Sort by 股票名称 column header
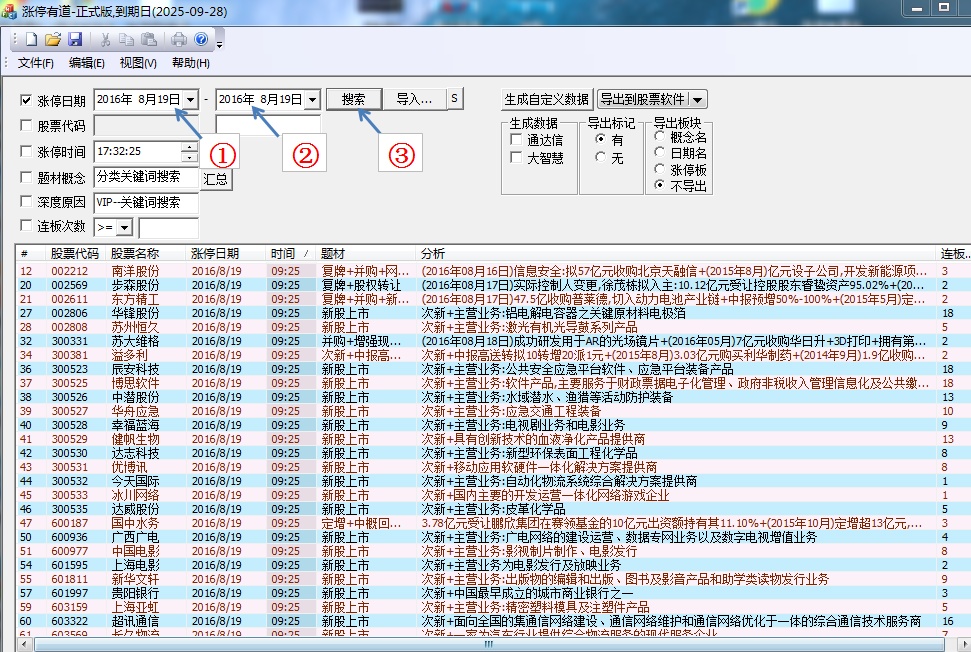Viewport: 971px width, 652px height. pyautogui.click(x=135, y=253)
